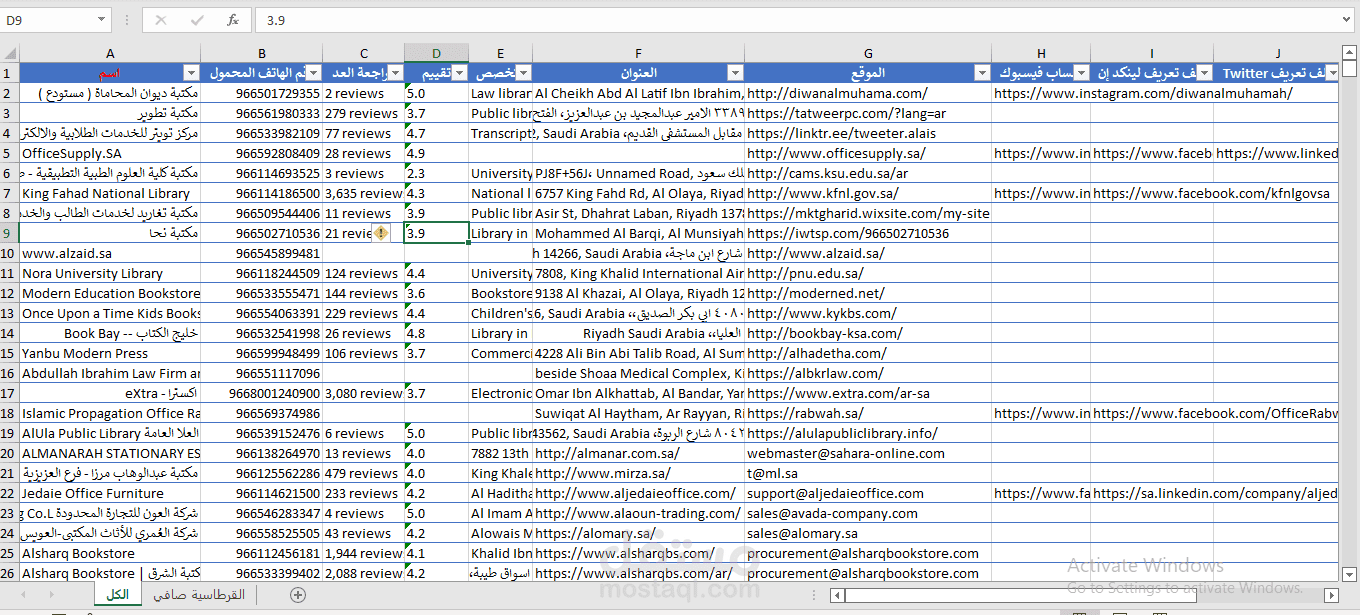
Task: Select the Select All corner triangle
Action: pyautogui.click(x=10, y=53)
